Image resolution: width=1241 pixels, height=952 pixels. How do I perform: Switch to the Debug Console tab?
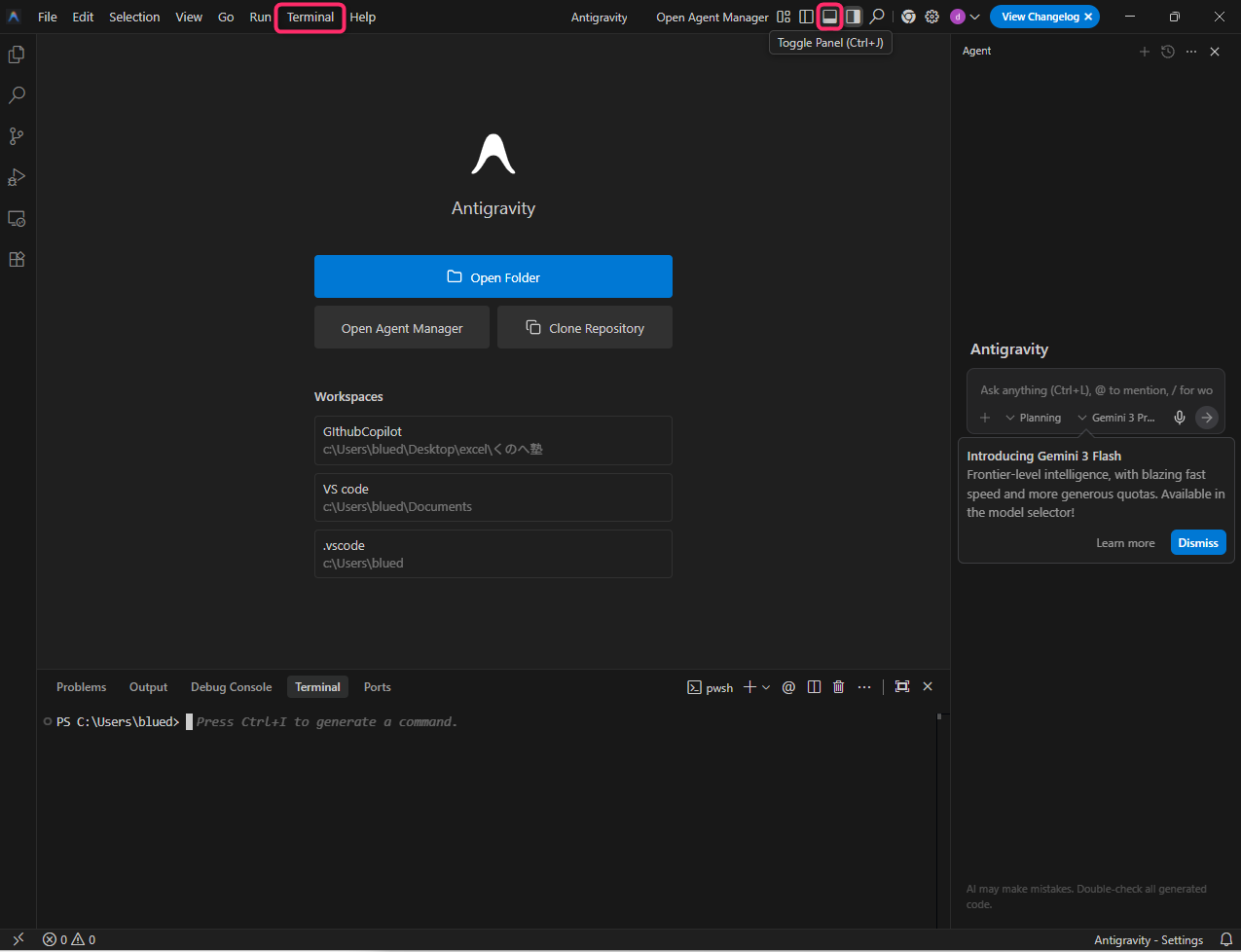point(231,687)
